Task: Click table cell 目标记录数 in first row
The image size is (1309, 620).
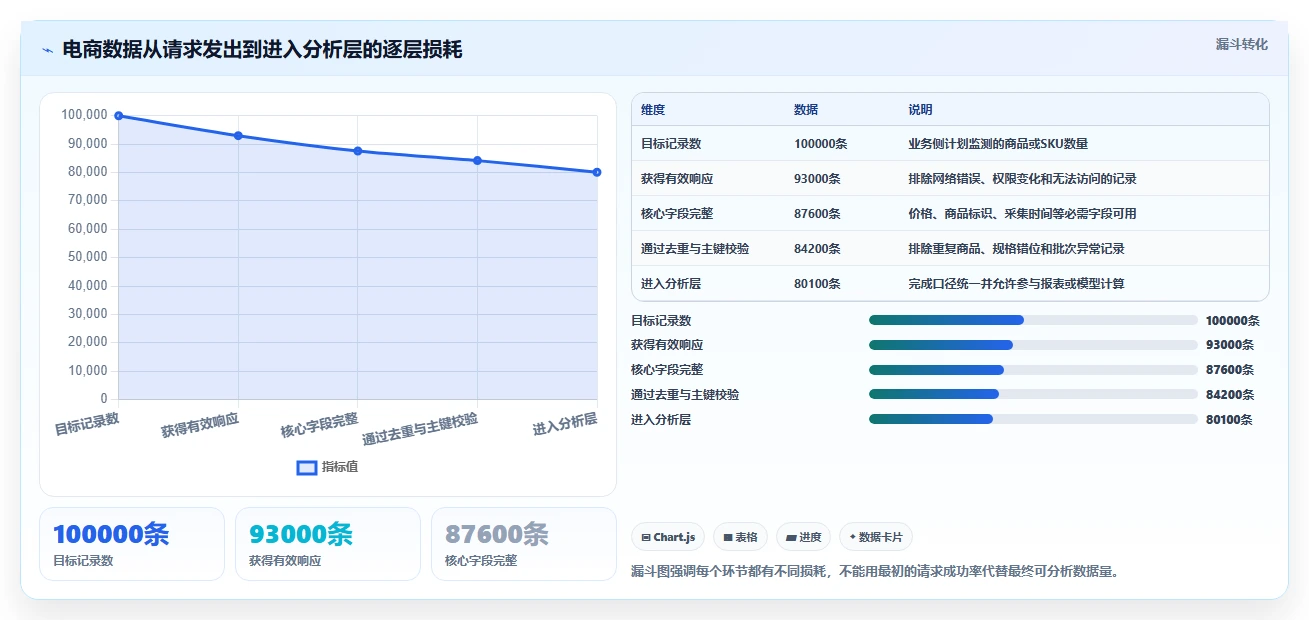Action: pyautogui.click(x=671, y=144)
